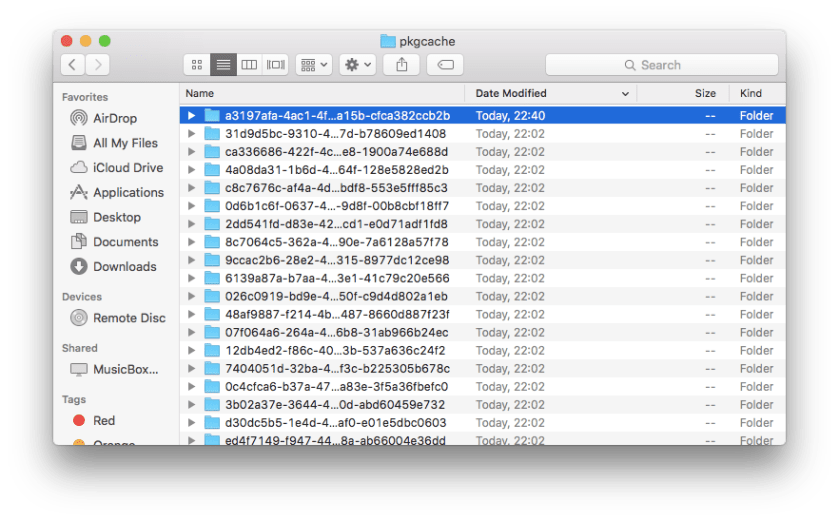Expand folder 31d9d5bc-9310-4...7d-b78609ed1408

coord(192,134)
